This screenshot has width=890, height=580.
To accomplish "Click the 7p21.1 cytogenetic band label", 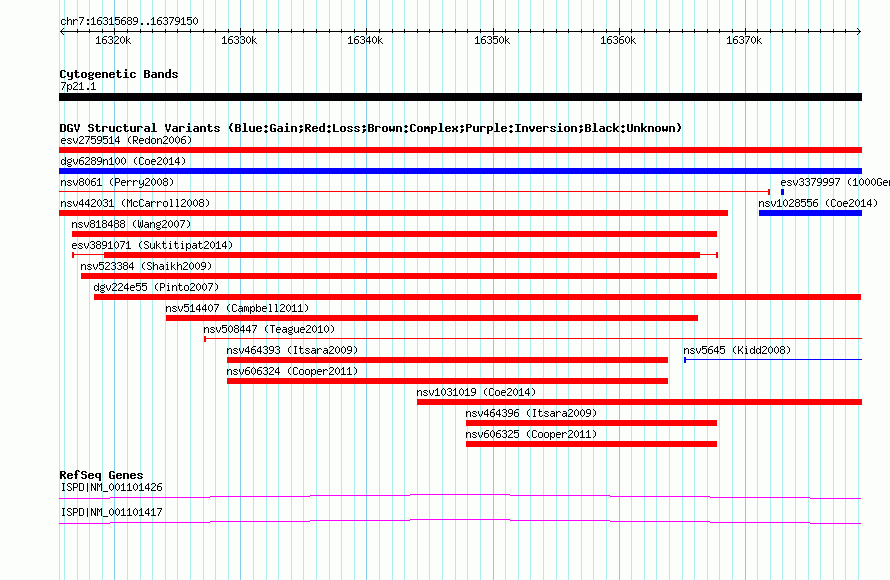I will pyautogui.click(x=78, y=86).
